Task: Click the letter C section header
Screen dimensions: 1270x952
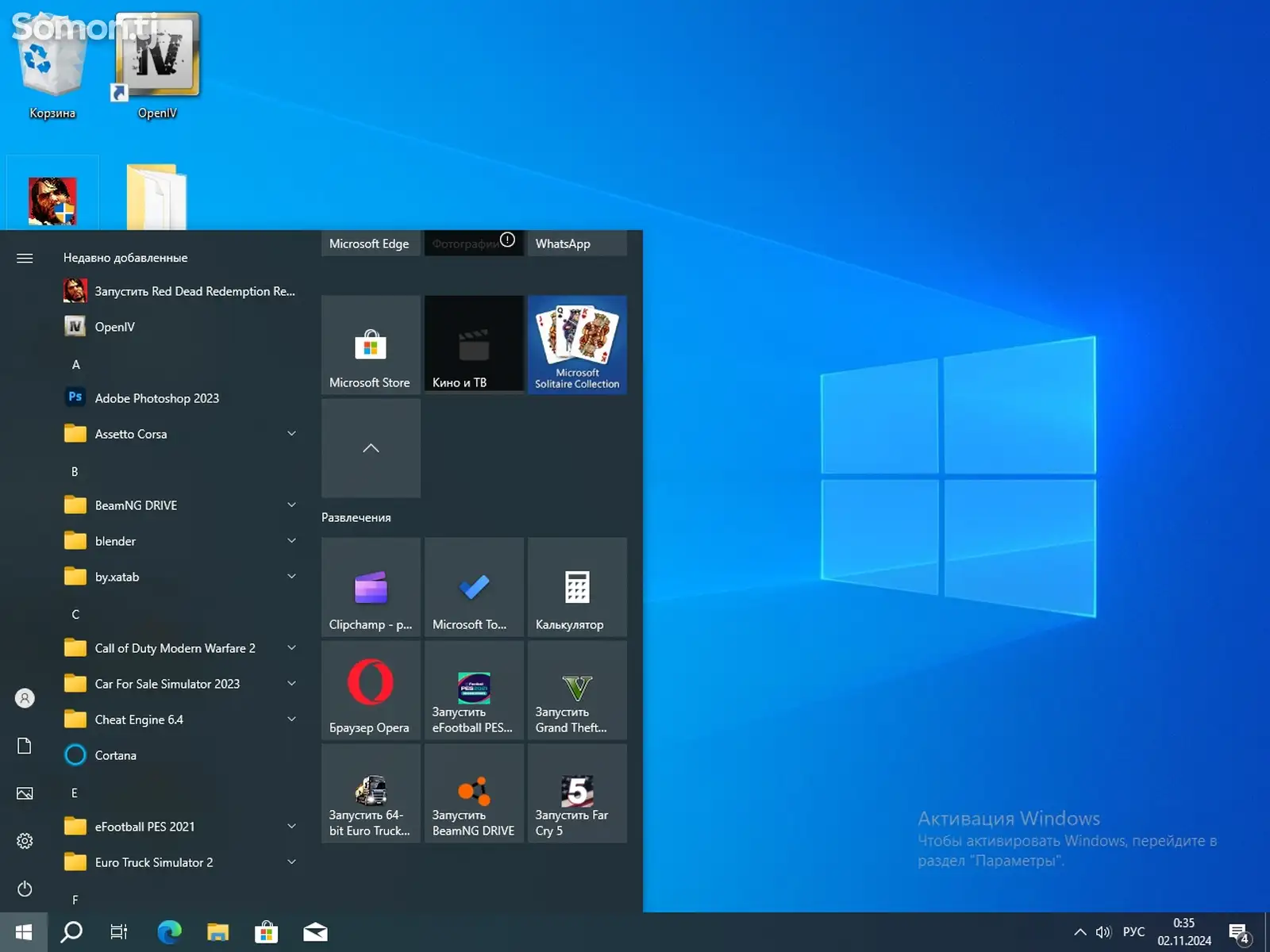Action: pos(75,615)
